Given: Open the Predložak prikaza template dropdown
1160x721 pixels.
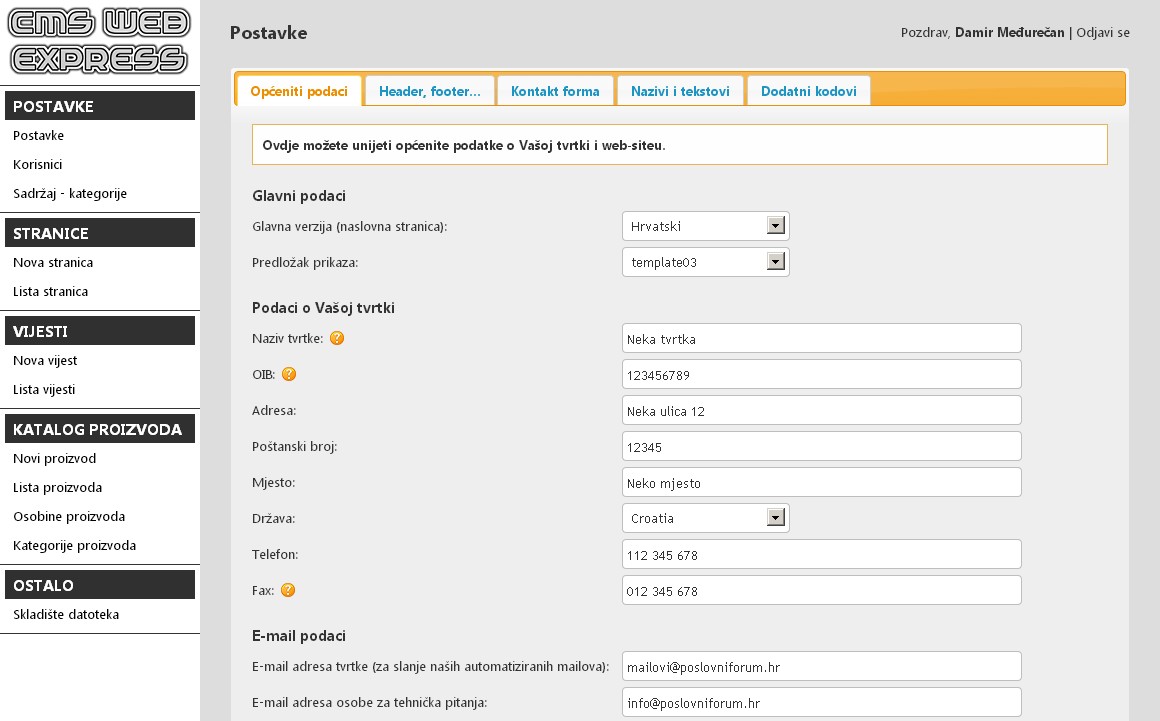Looking at the screenshot, I should tap(774, 261).
